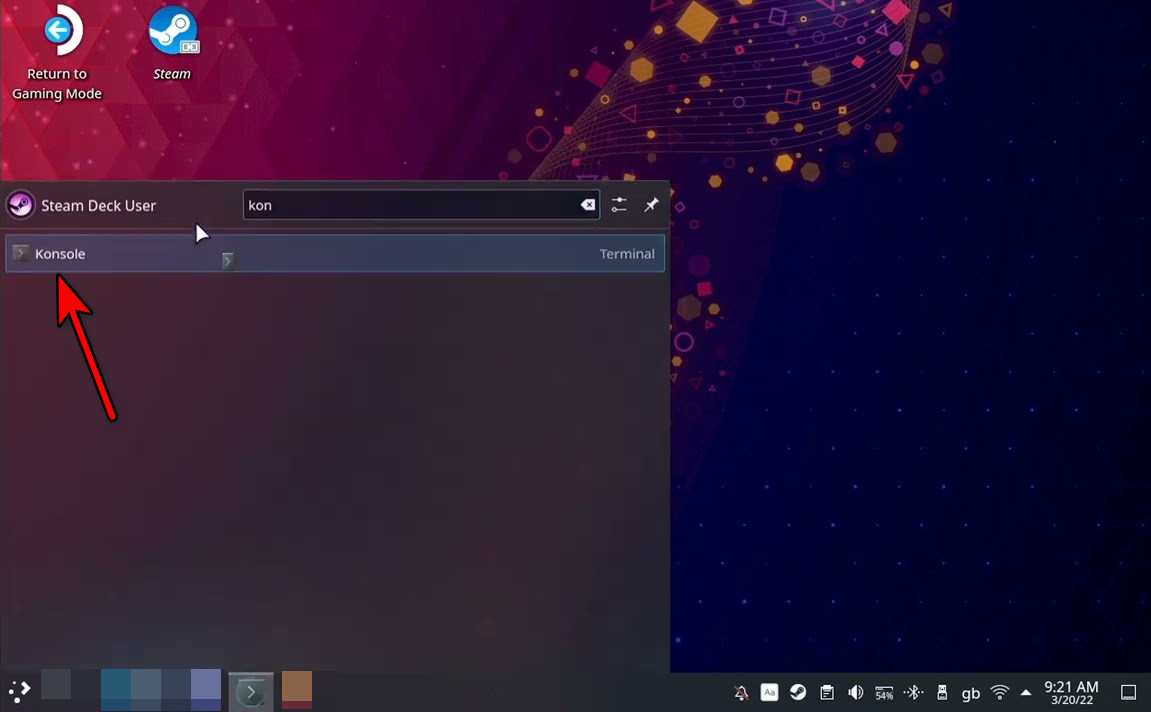Switch to Konsole in the taskbar
Image resolution: width=1151 pixels, height=712 pixels.
pyautogui.click(x=251, y=691)
